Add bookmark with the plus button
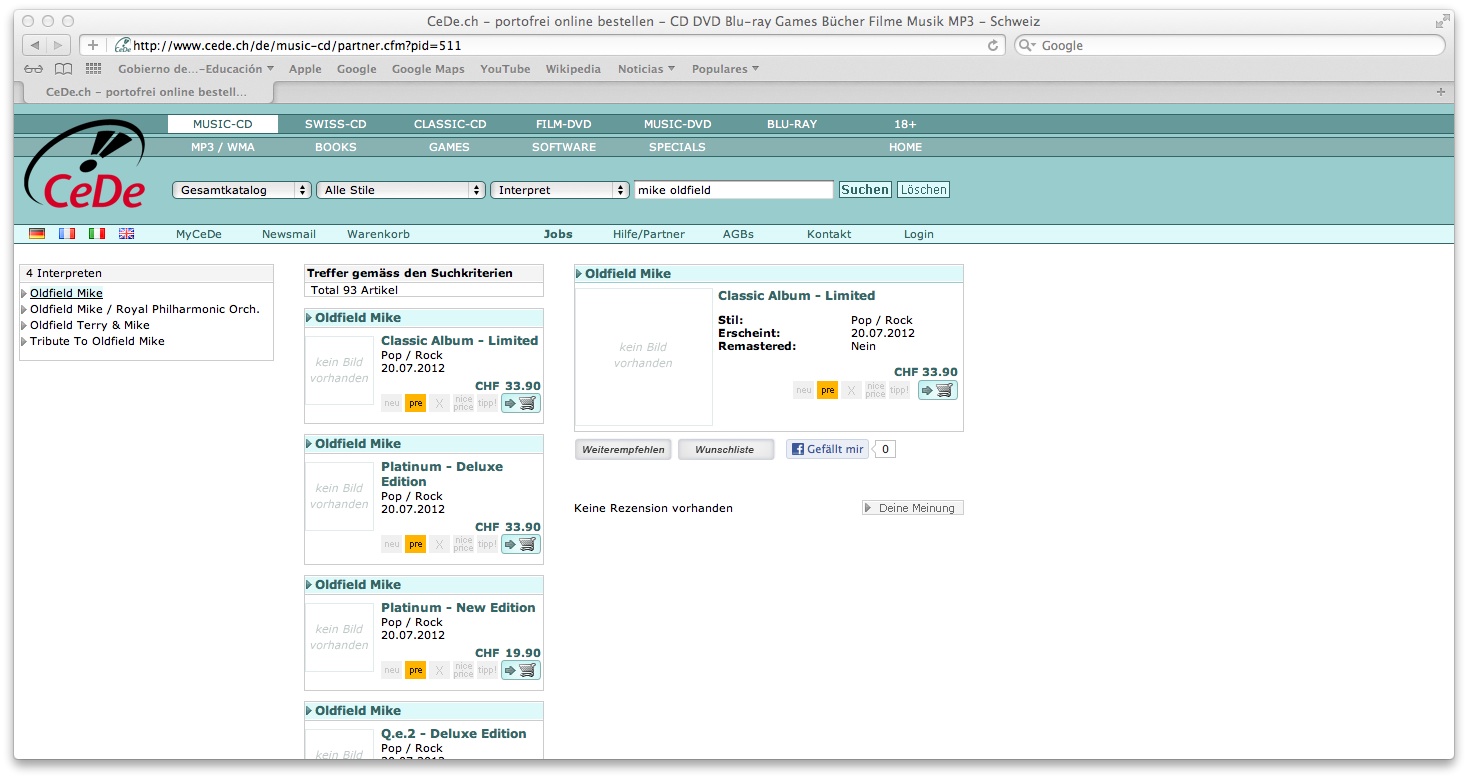 coord(93,45)
